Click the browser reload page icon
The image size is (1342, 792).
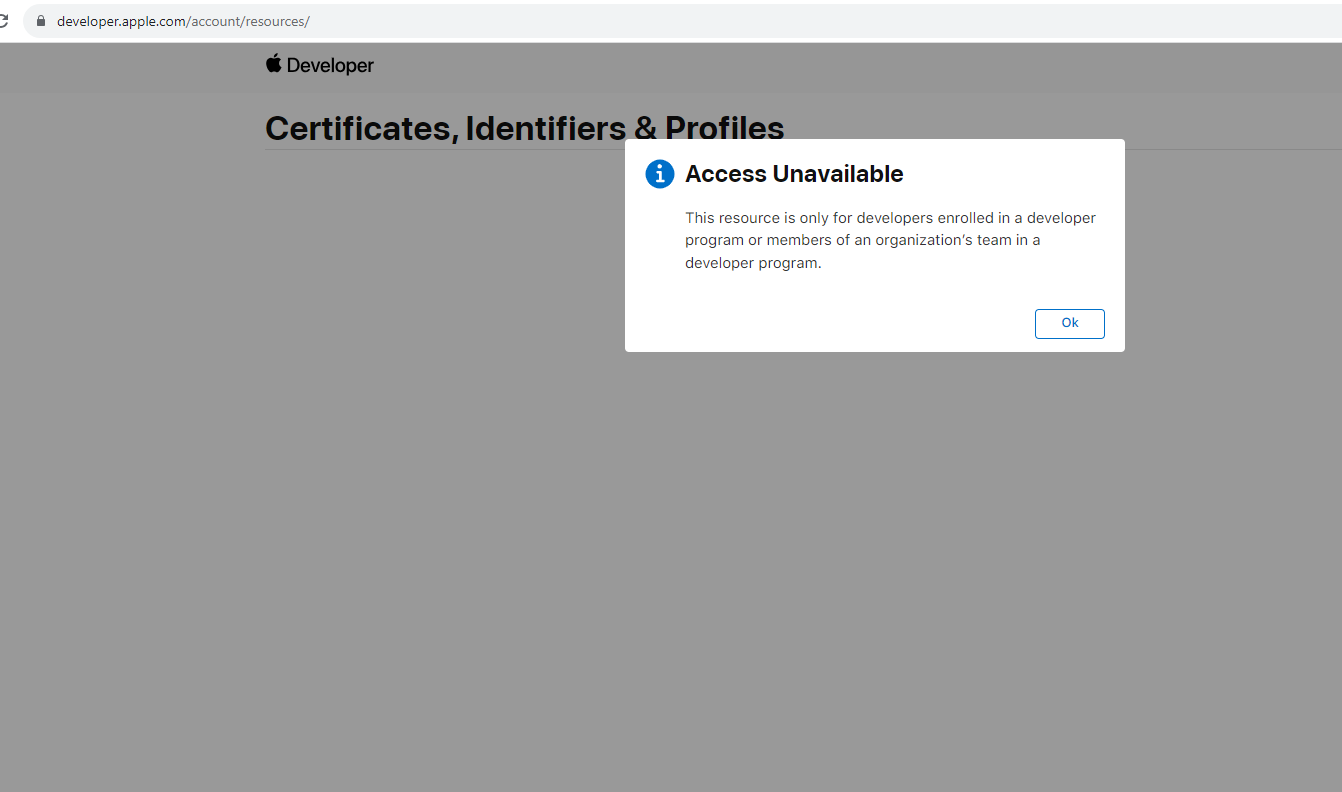point(4,21)
